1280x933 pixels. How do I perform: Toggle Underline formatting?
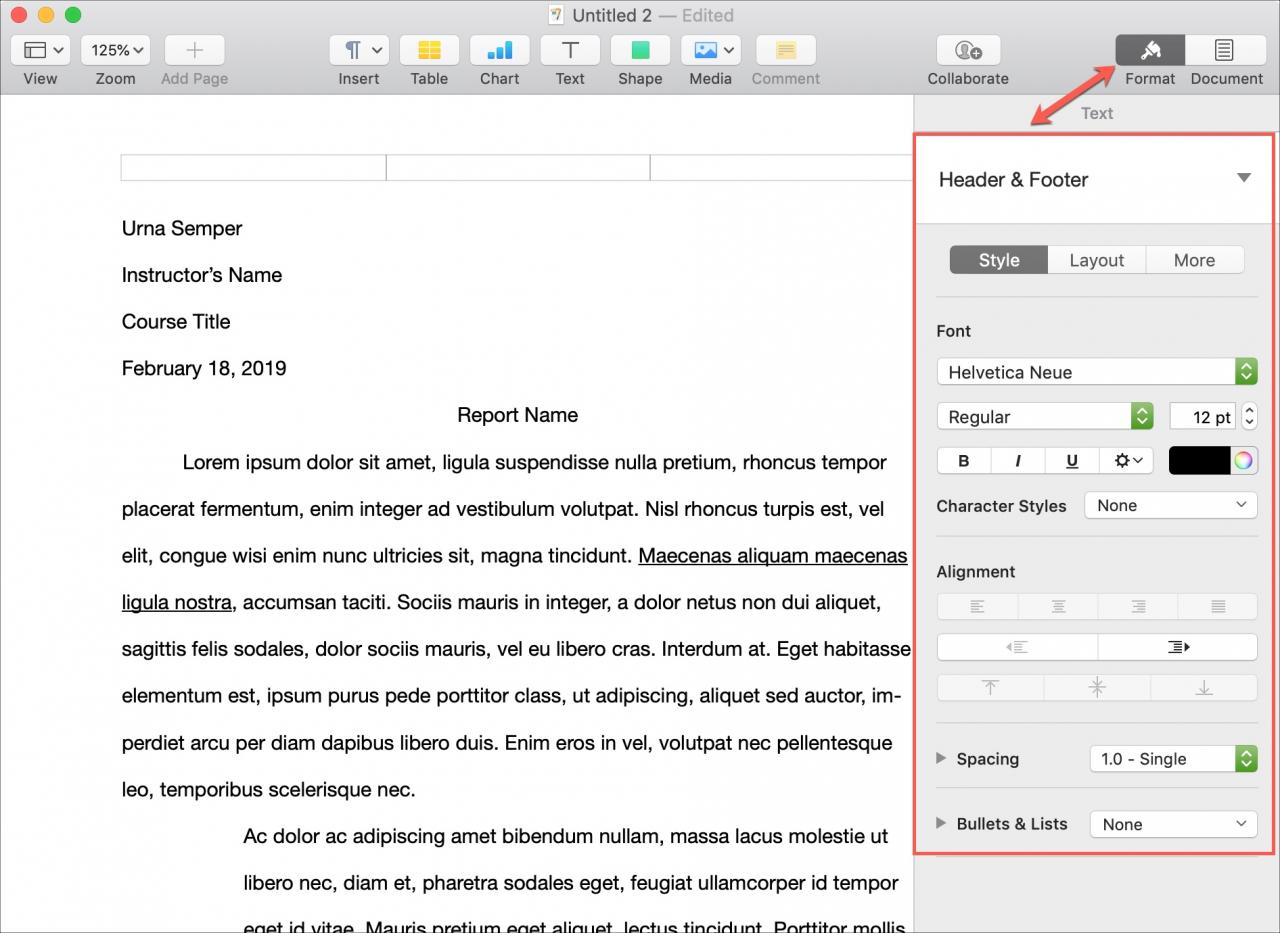pos(1072,460)
